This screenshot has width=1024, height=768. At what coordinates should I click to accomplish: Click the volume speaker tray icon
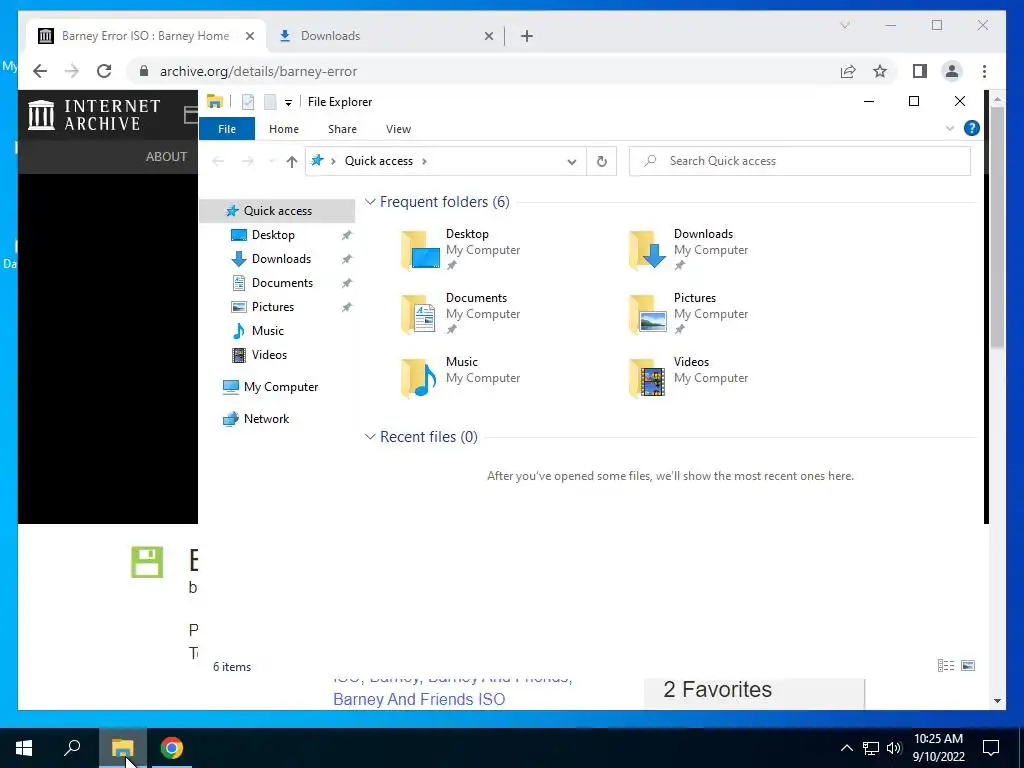coord(894,748)
